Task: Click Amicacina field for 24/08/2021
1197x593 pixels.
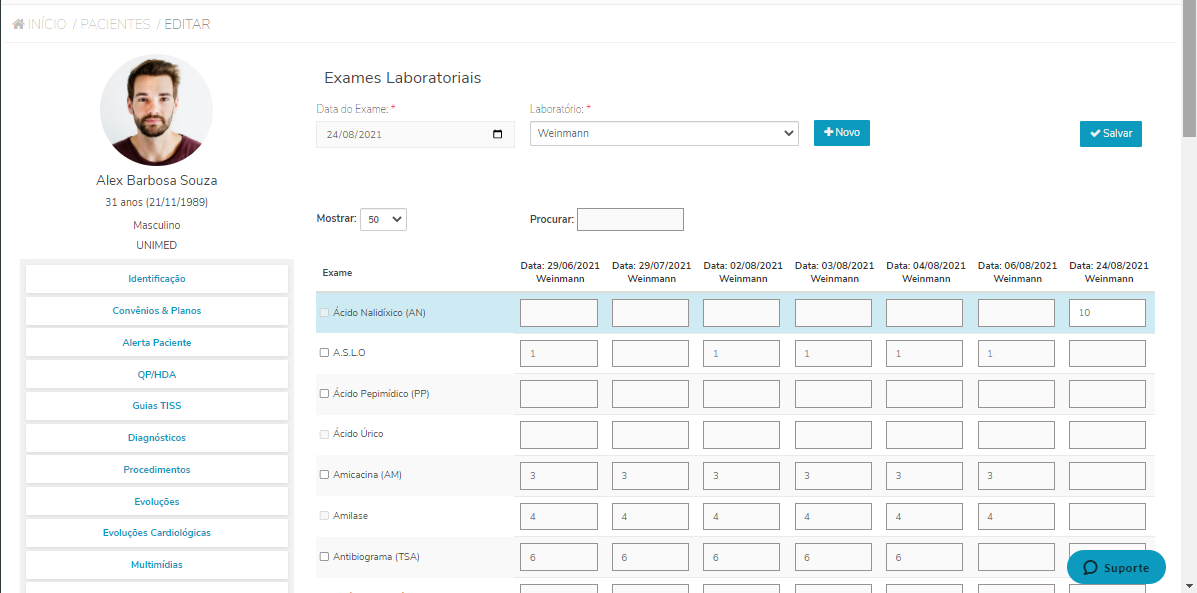Action: pos(1108,475)
